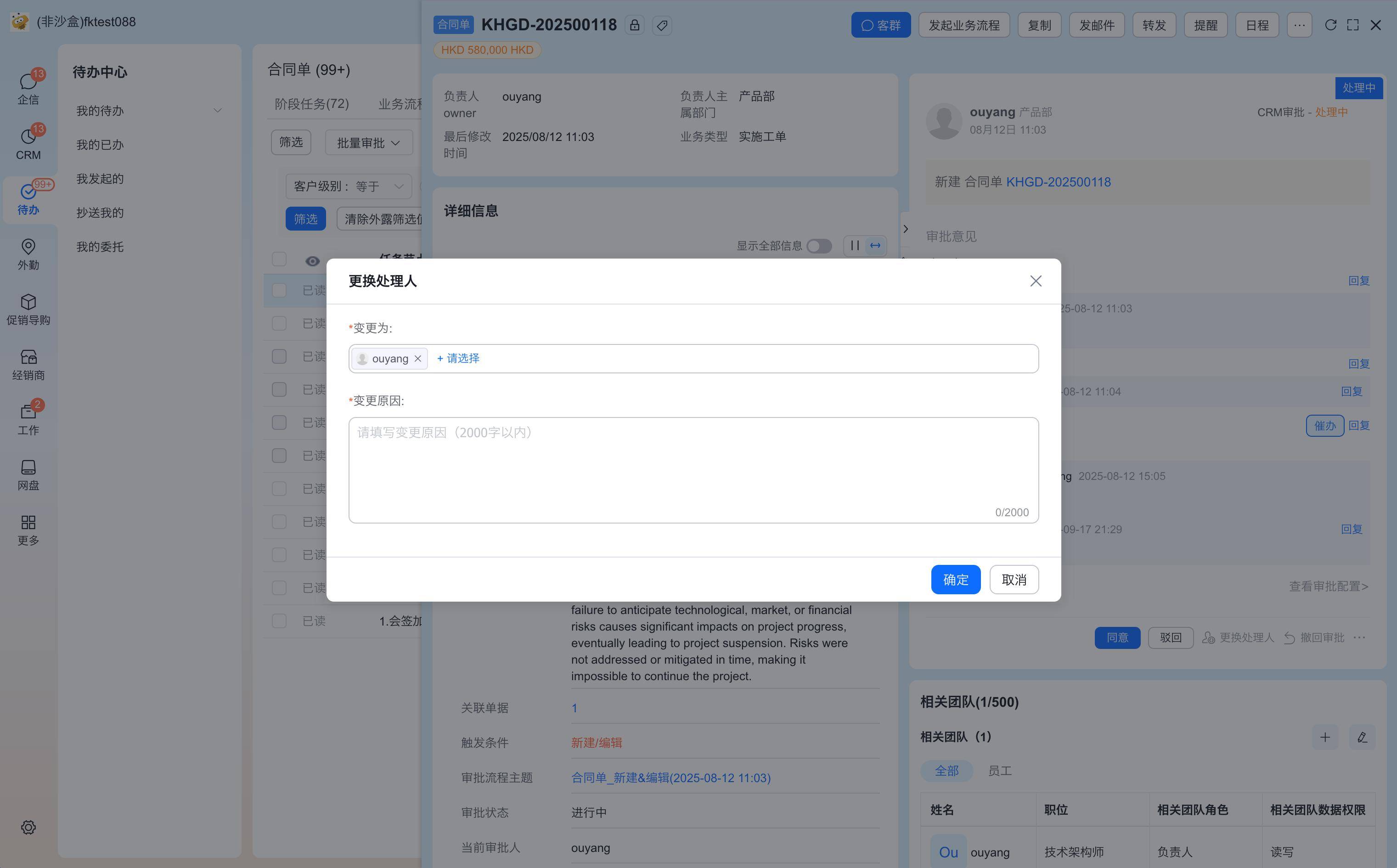Click the tag icon beside contract title
1397x868 pixels.
[x=662, y=25]
